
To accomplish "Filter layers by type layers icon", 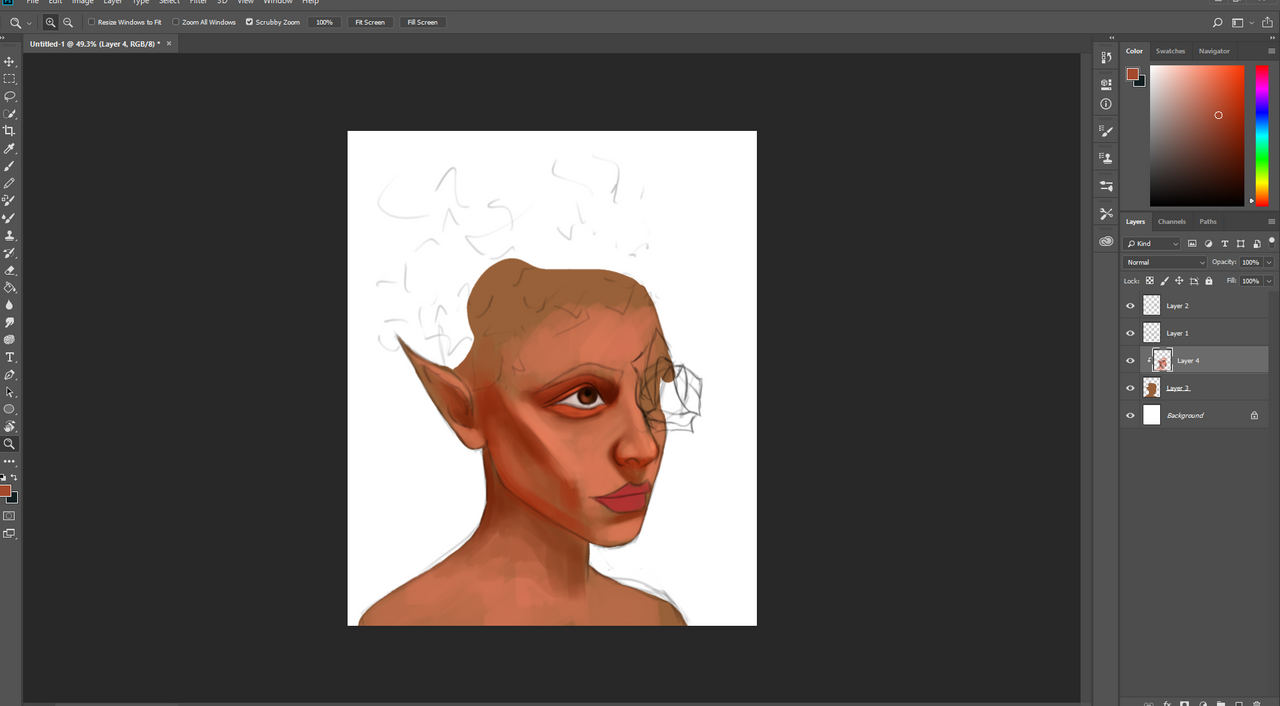I will click(x=1225, y=243).
